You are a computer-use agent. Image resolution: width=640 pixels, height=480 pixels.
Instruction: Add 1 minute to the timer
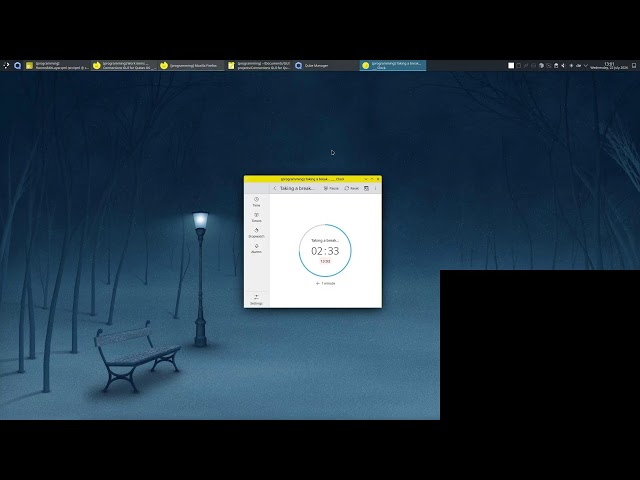325,283
